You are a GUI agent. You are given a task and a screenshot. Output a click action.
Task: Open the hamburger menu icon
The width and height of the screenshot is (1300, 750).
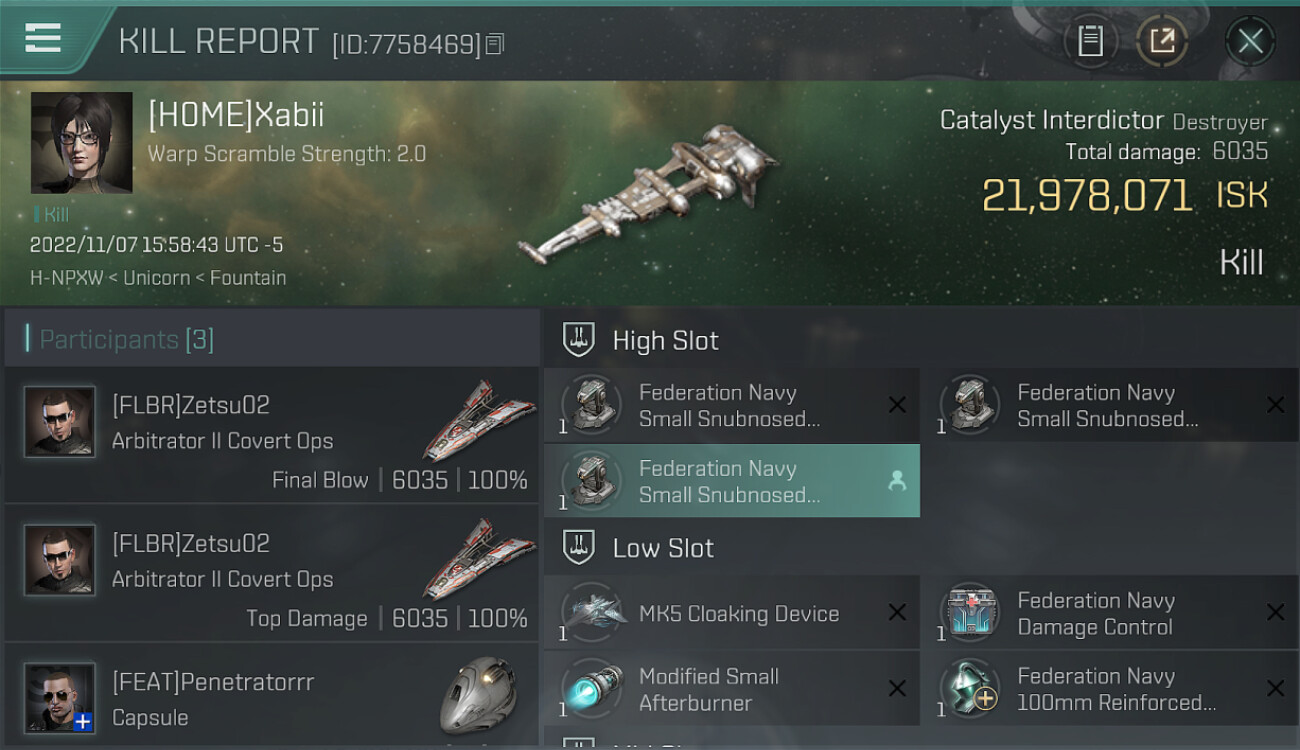42,38
